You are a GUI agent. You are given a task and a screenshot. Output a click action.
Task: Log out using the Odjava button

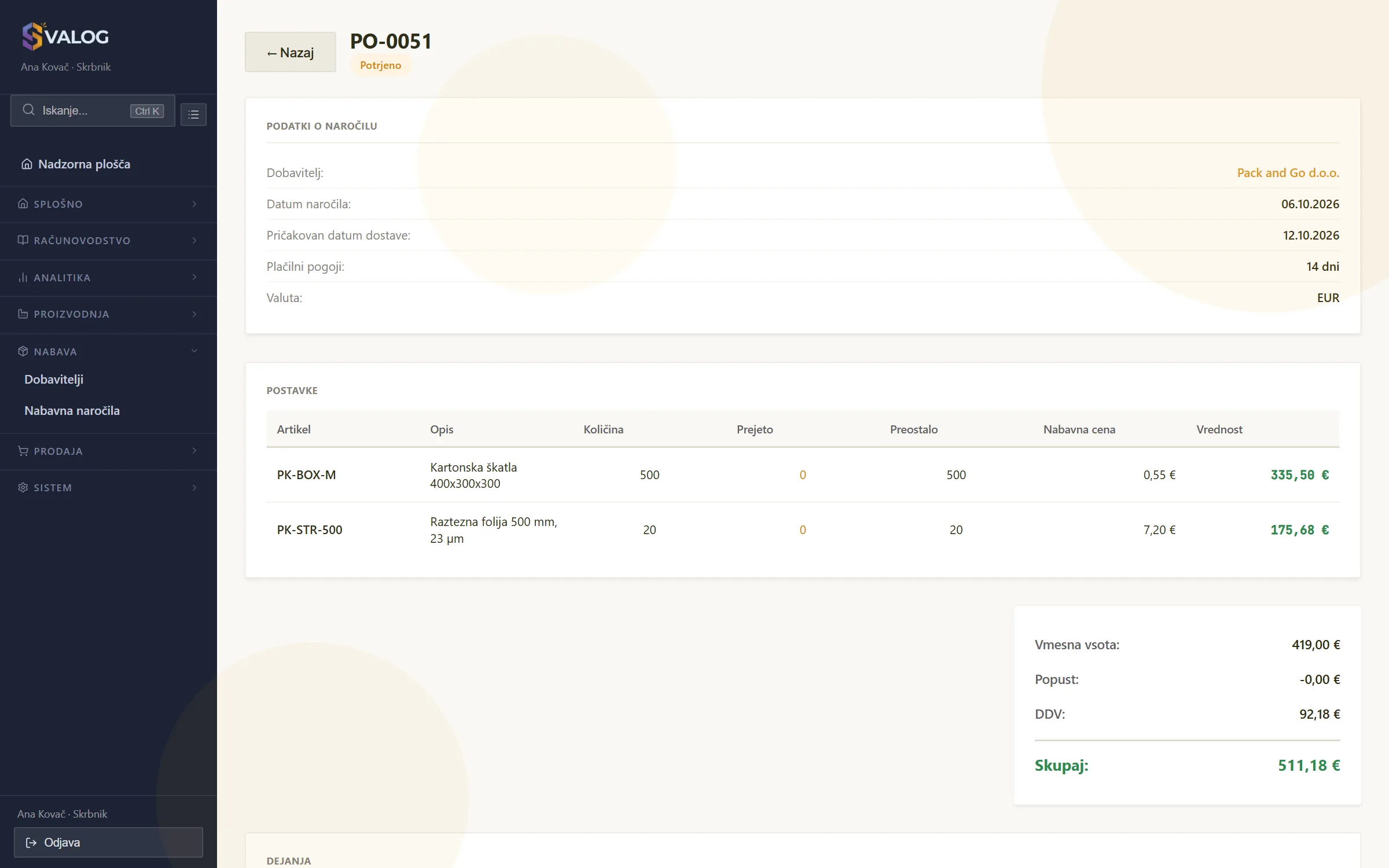108,843
